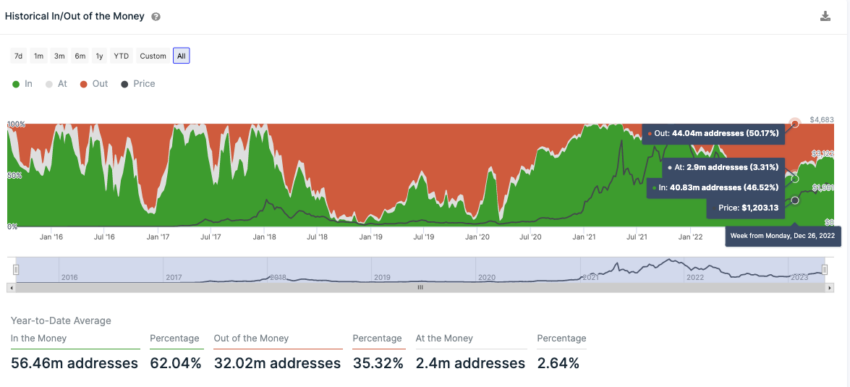Toggle the In series legend

pyautogui.click(x=22, y=84)
